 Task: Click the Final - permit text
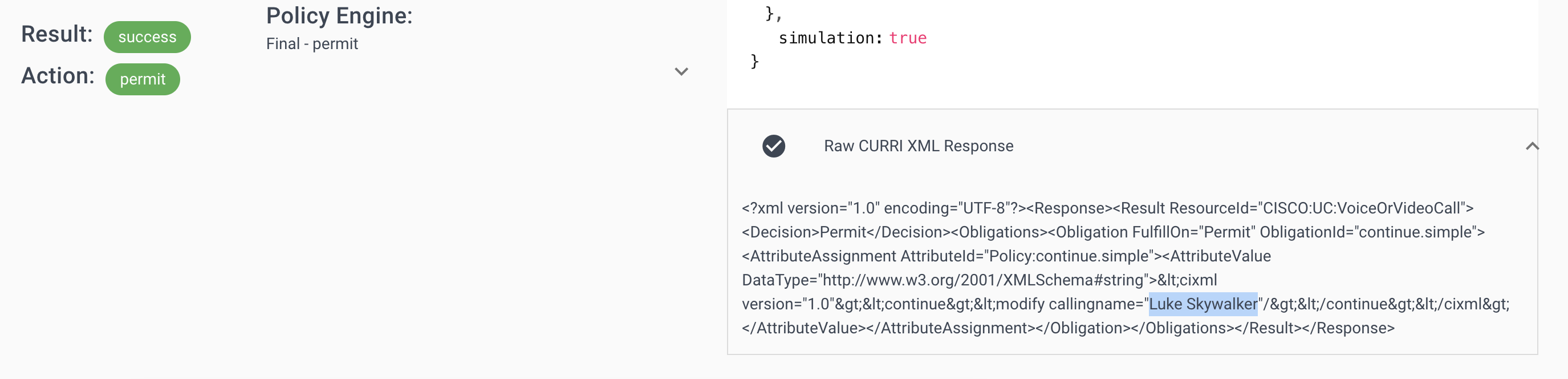312,44
